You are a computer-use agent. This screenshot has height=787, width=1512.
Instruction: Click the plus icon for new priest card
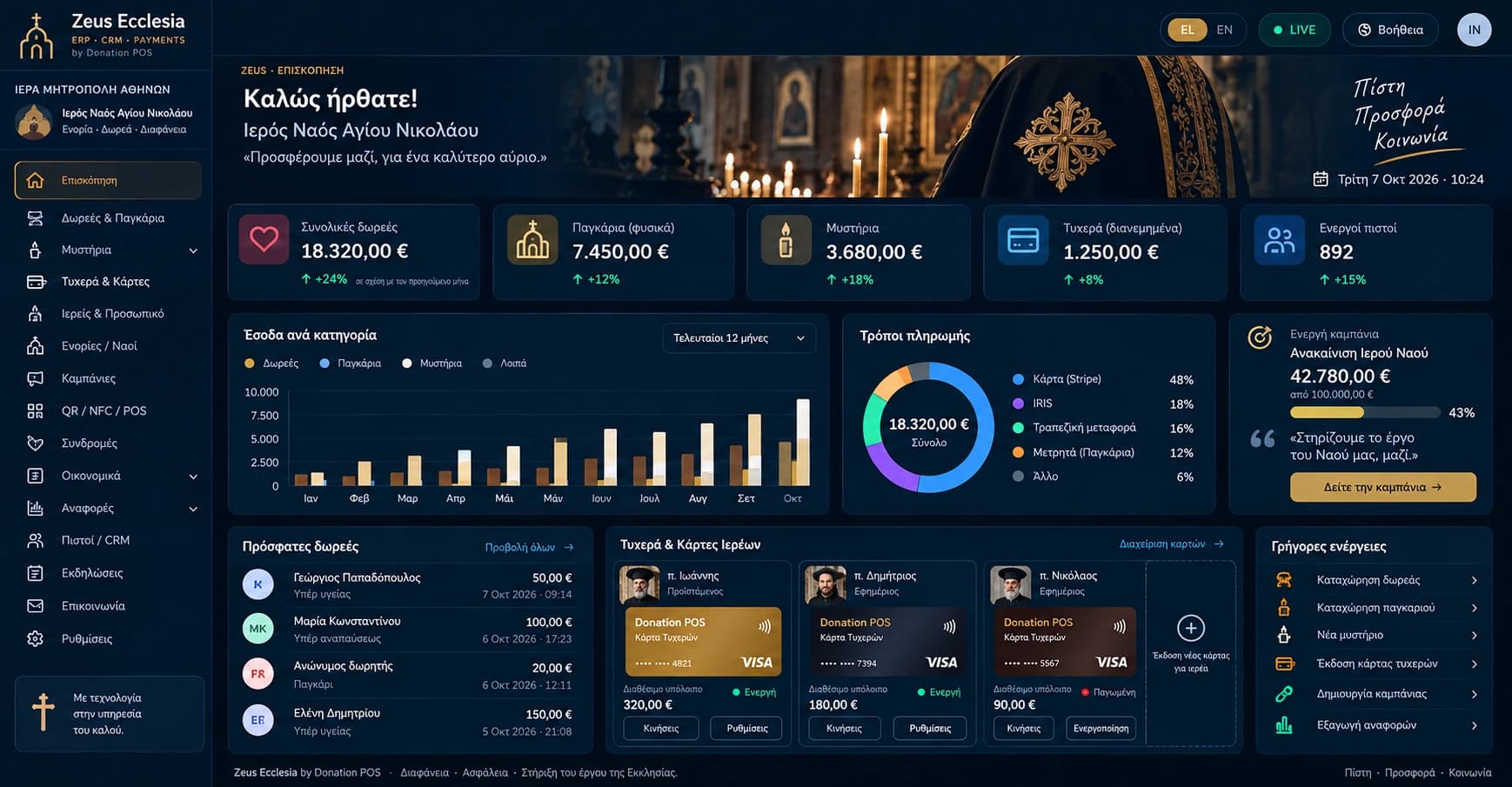pyautogui.click(x=1191, y=628)
